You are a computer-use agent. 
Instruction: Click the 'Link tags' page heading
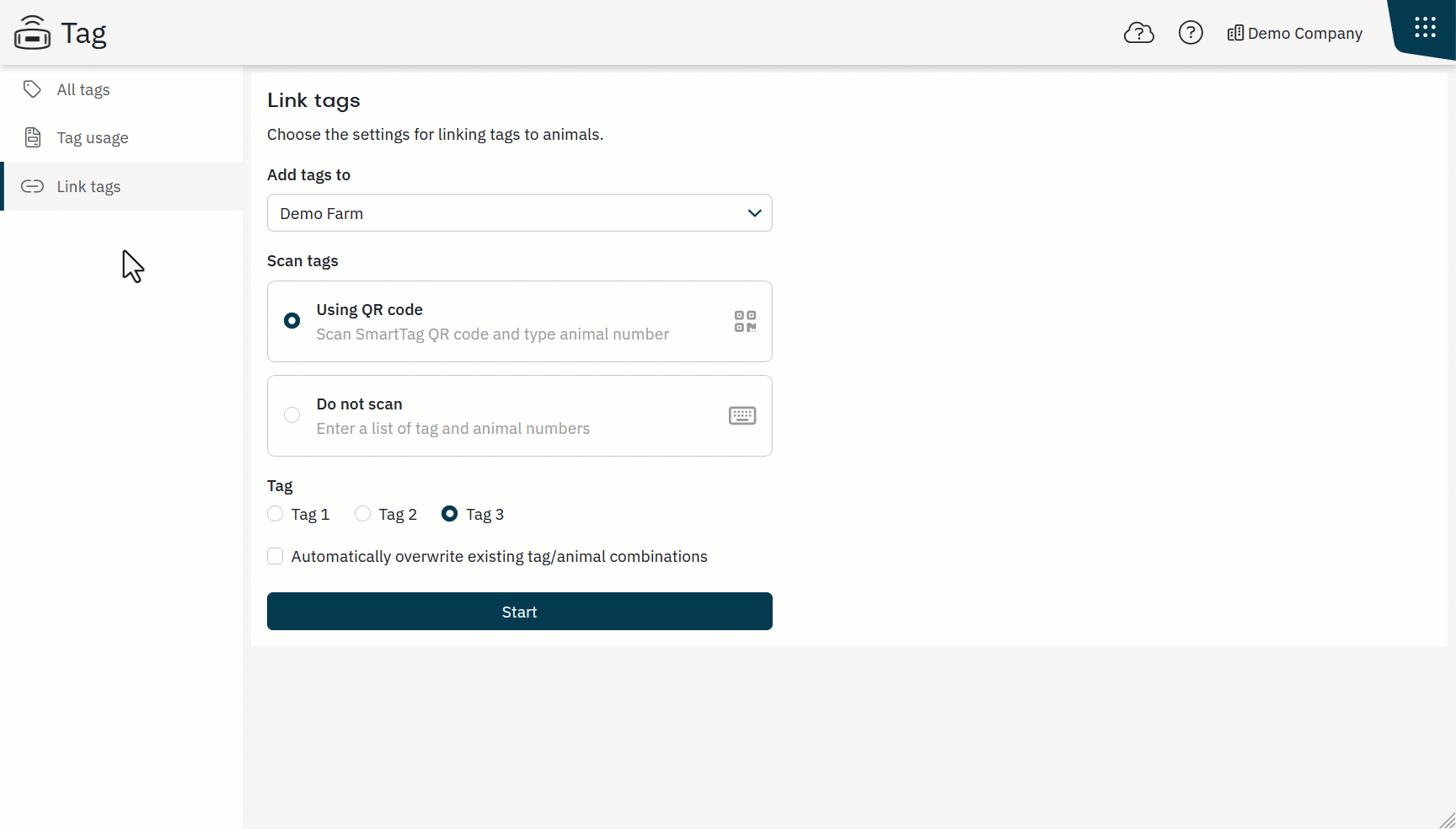click(x=313, y=100)
